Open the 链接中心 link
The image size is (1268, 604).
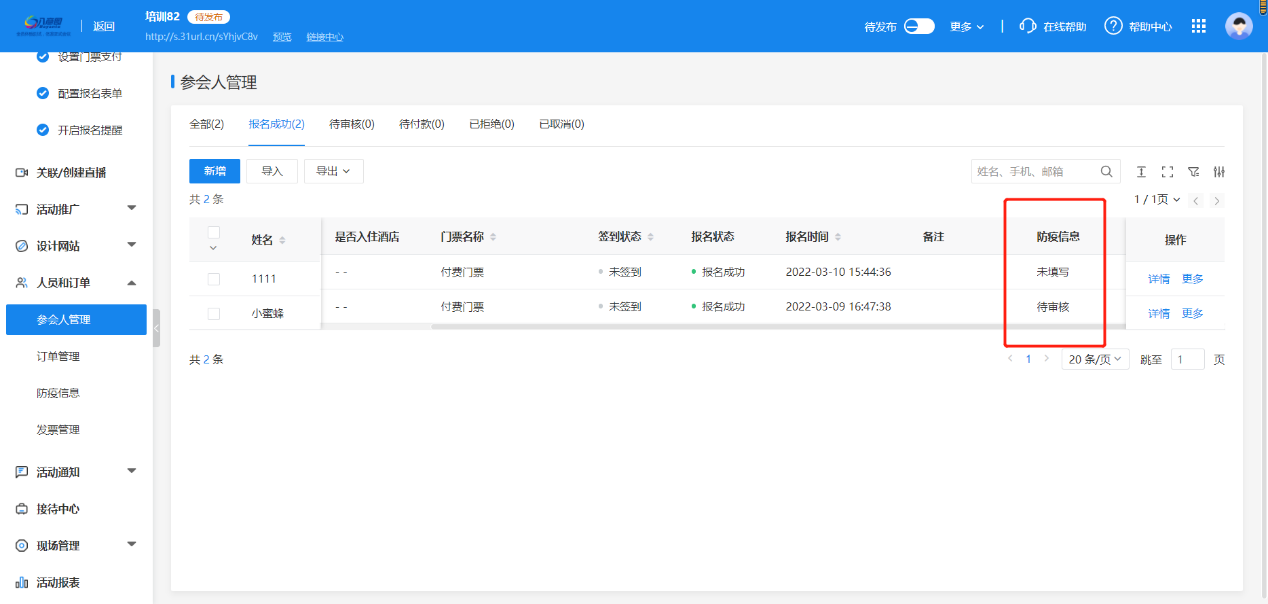pos(324,37)
